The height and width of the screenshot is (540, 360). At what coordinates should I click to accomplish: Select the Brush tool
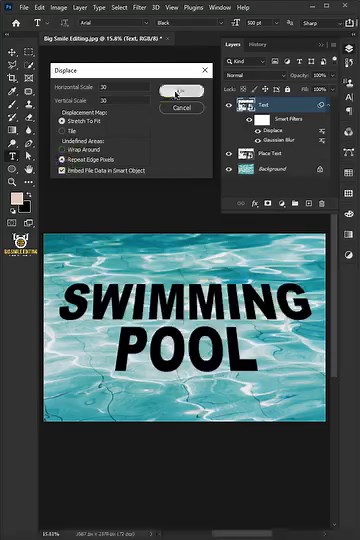tap(12, 104)
